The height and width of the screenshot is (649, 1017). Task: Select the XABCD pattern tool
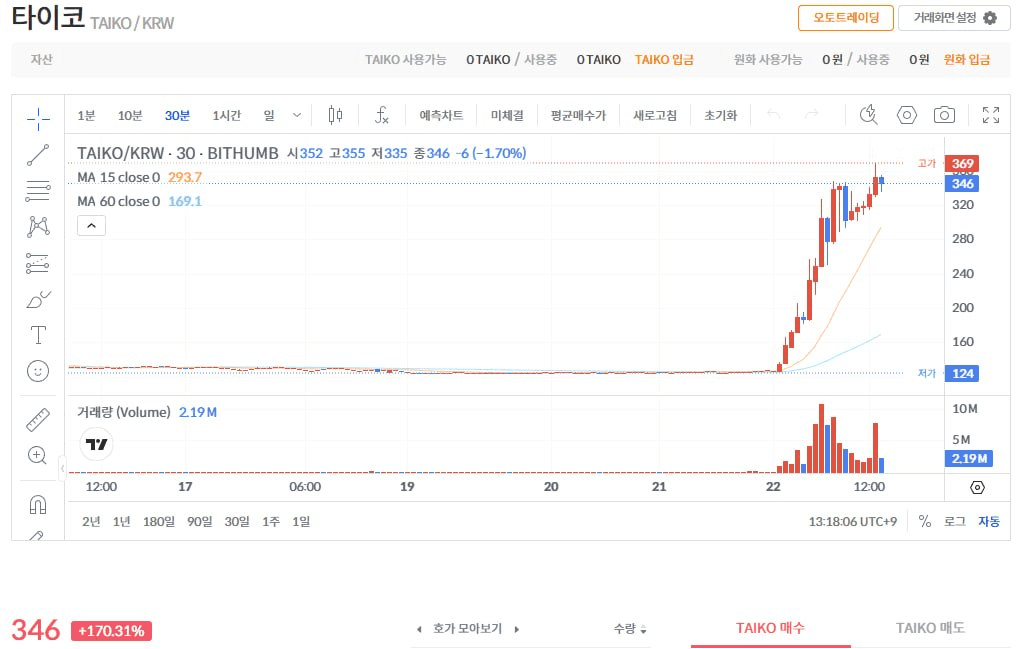(38, 226)
